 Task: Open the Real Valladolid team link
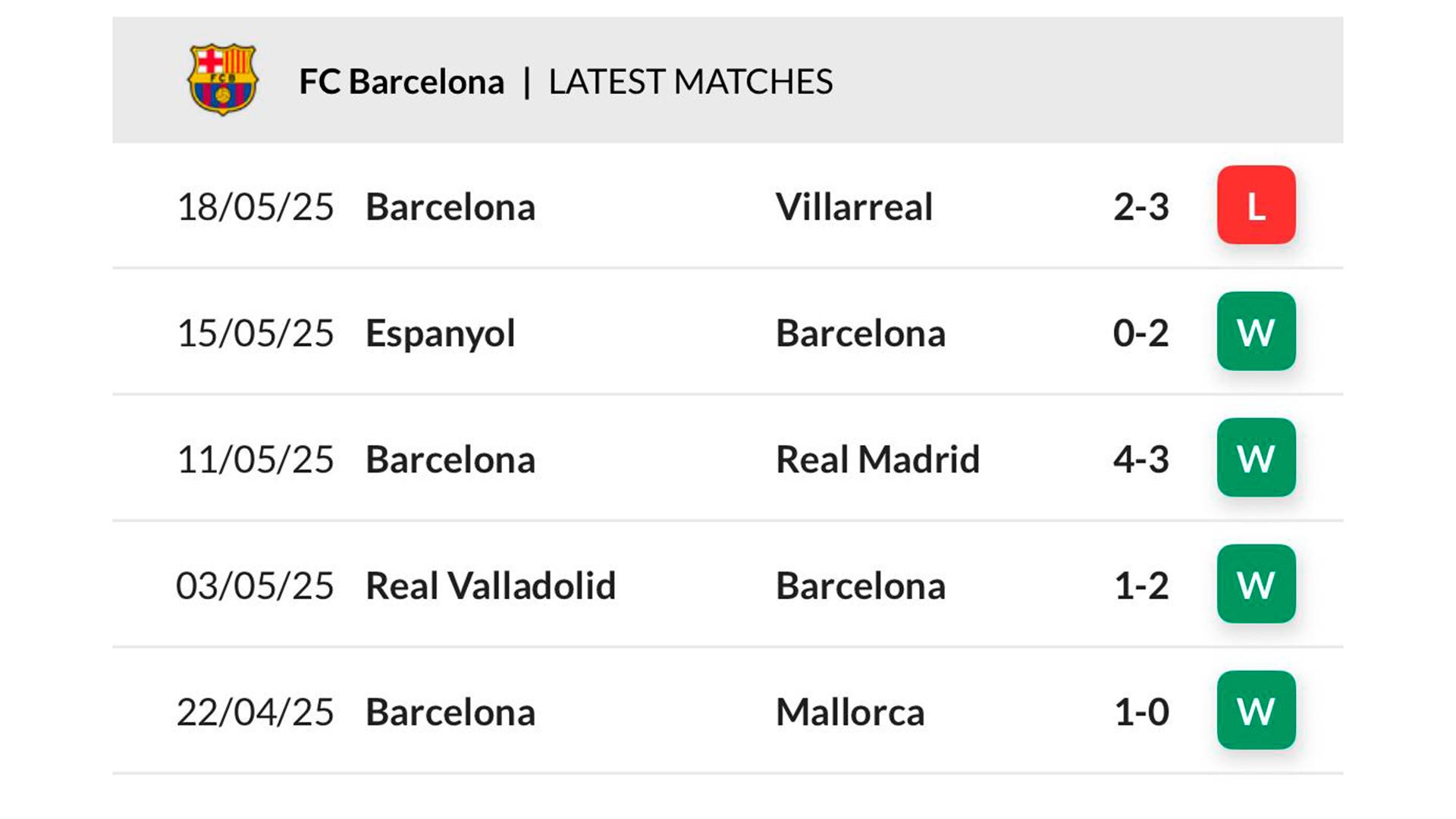pos(491,586)
